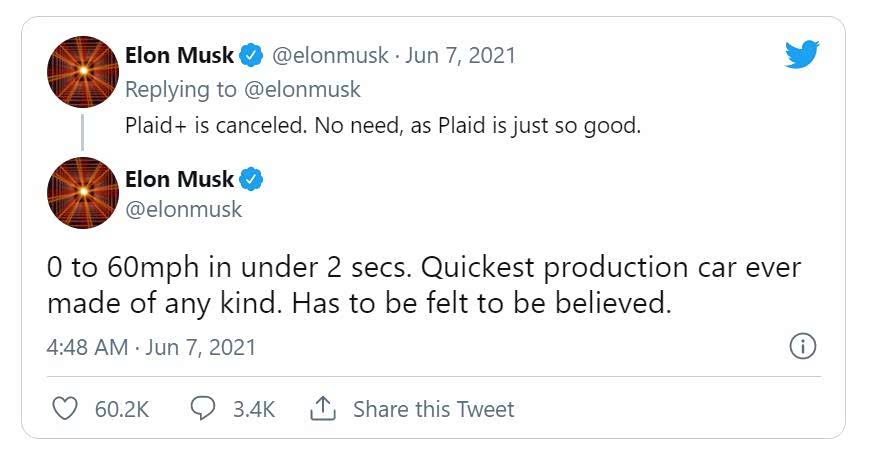Click verified badge beside main tweet author
Screen dimensions: 876x452
(x=253, y=180)
